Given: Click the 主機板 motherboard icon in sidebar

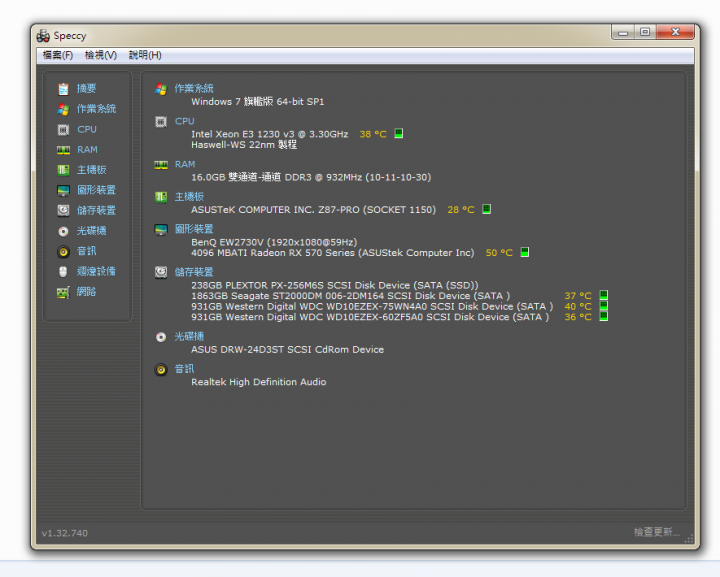Looking at the screenshot, I should tap(63, 170).
